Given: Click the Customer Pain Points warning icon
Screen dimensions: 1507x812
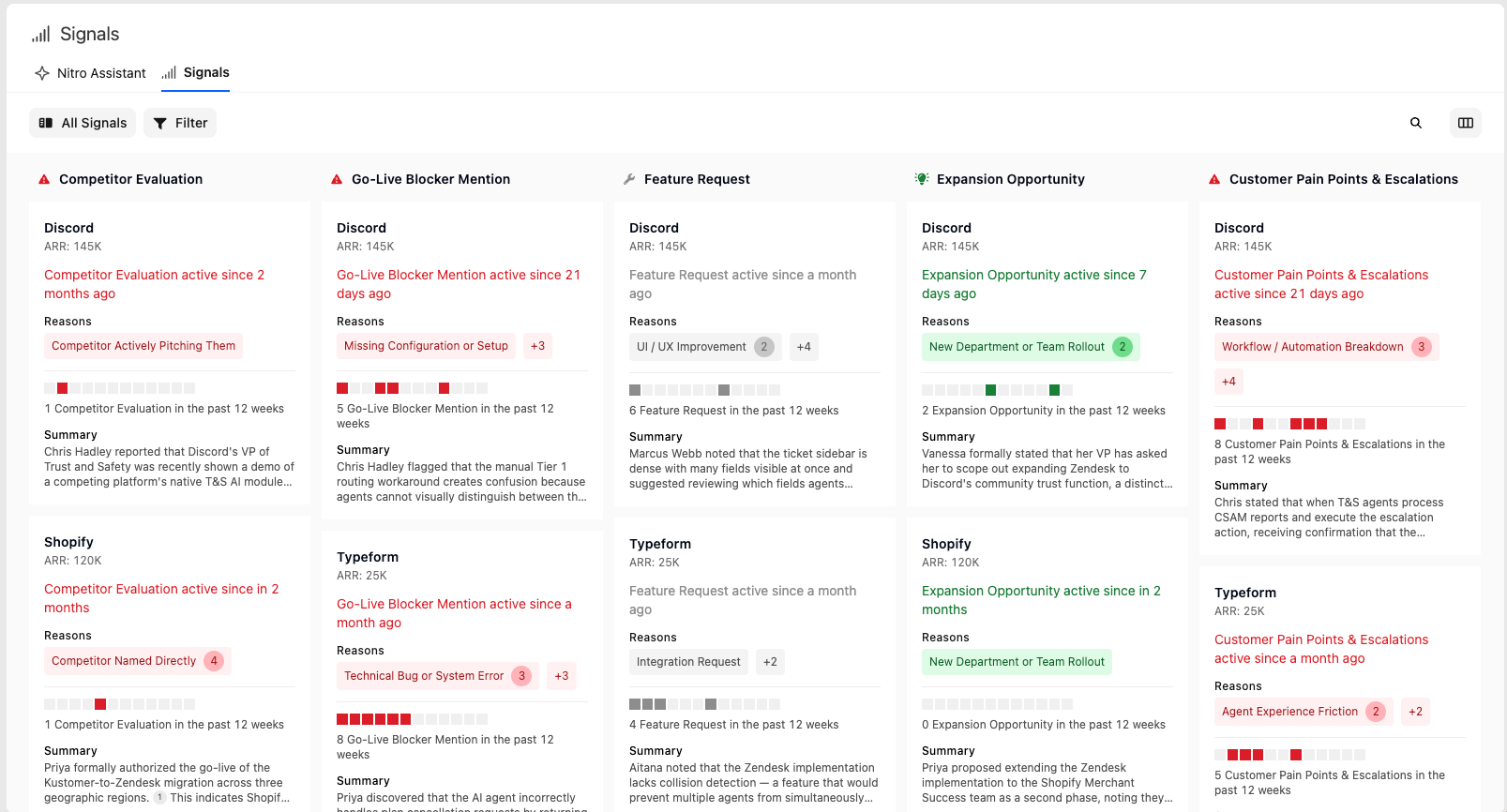Looking at the screenshot, I should (1214, 179).
